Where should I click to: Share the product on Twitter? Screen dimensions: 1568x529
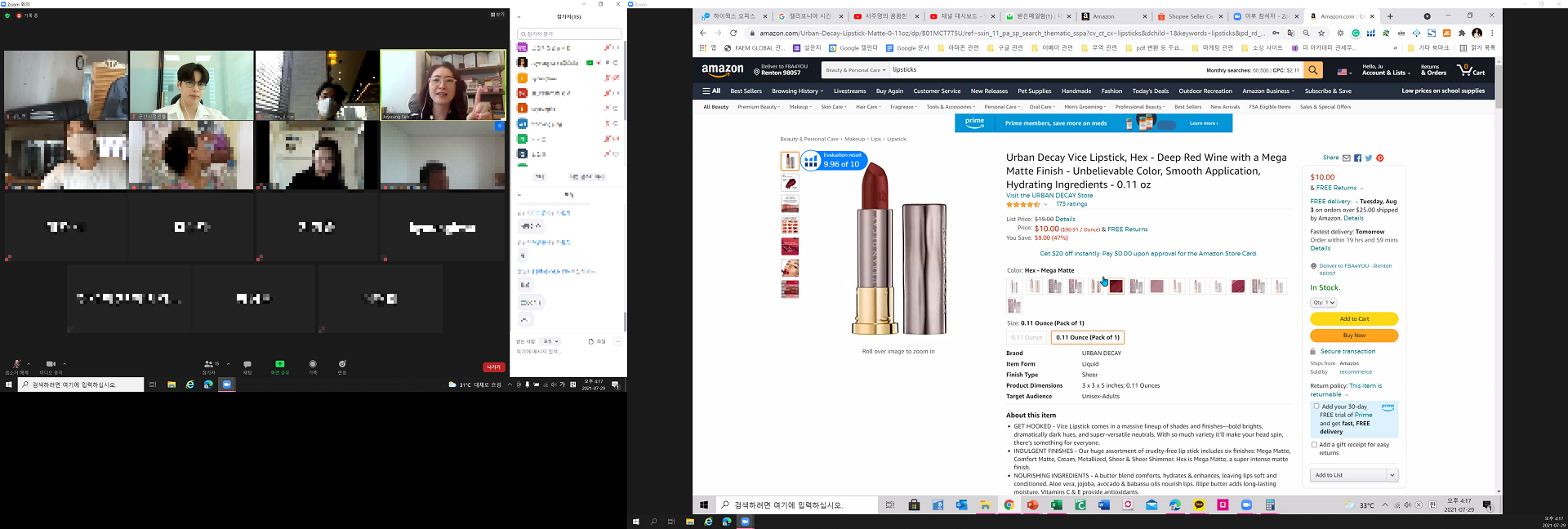(x=1369, y=158)
